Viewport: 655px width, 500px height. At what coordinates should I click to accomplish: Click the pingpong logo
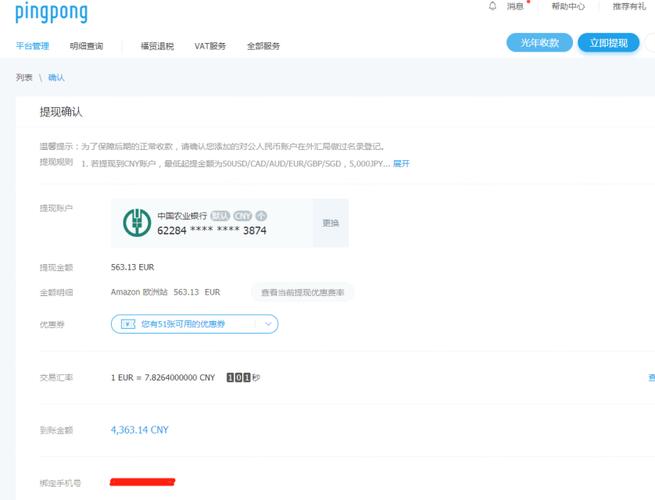point(51,13)
